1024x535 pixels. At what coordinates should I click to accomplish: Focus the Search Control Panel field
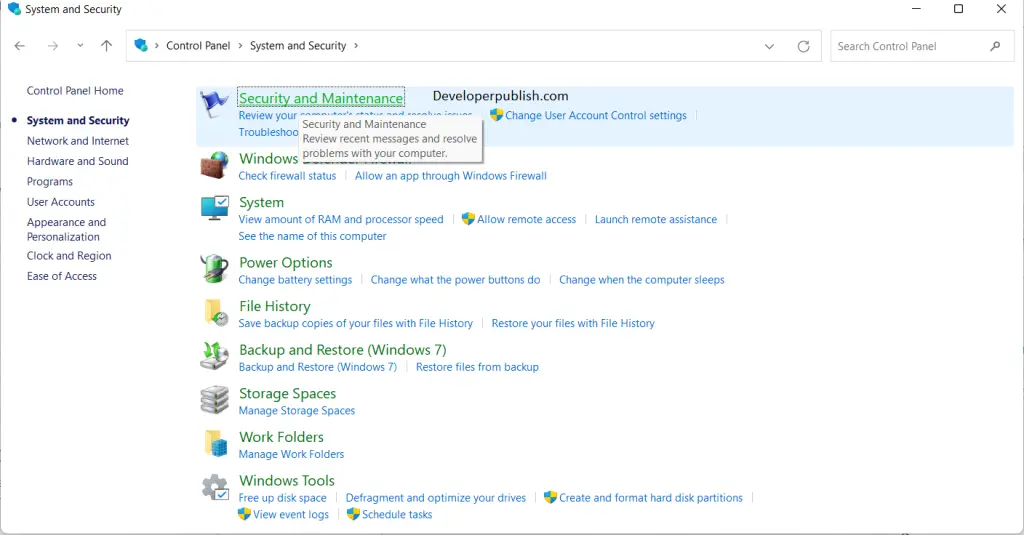point(922,46)
